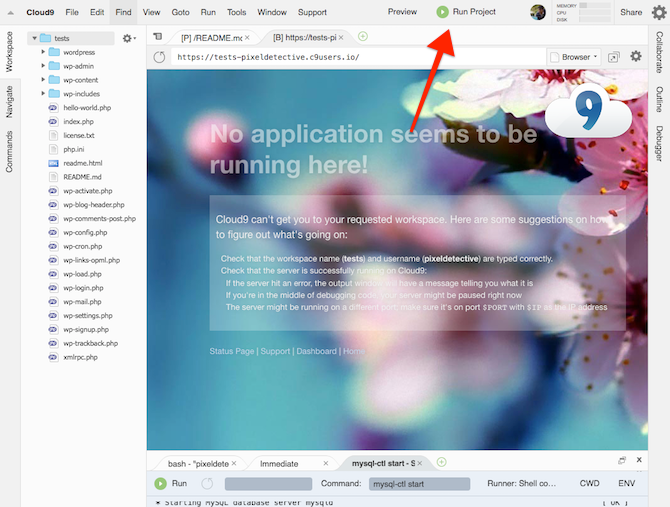This screenshot has height=507, width=670.
Task: Open wp-config.php in the file tree
Action: [85, 232]
